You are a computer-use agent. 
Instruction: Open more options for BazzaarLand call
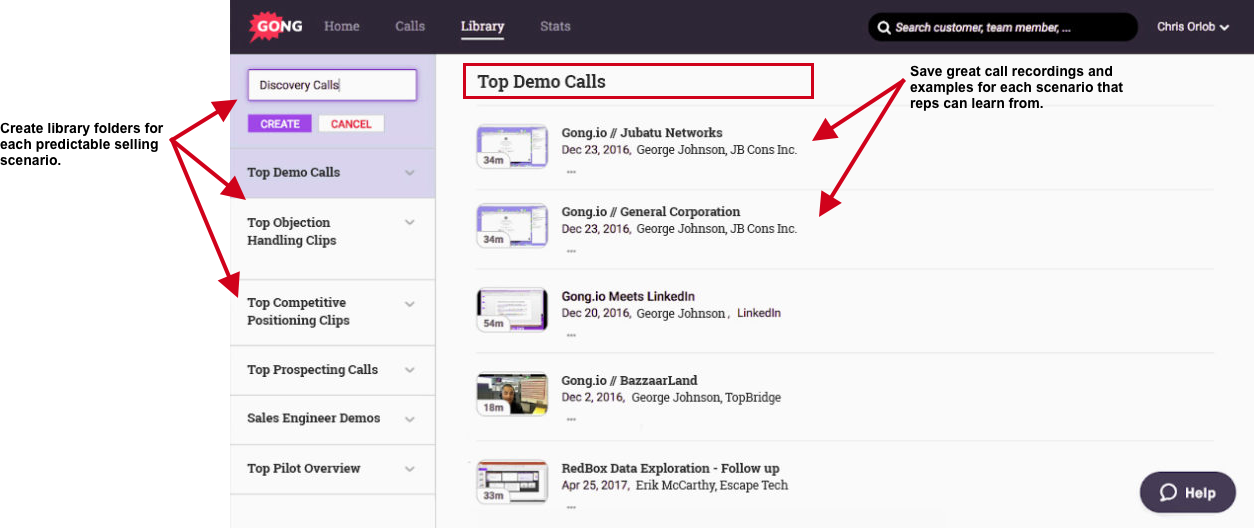[x=571, y=419]
